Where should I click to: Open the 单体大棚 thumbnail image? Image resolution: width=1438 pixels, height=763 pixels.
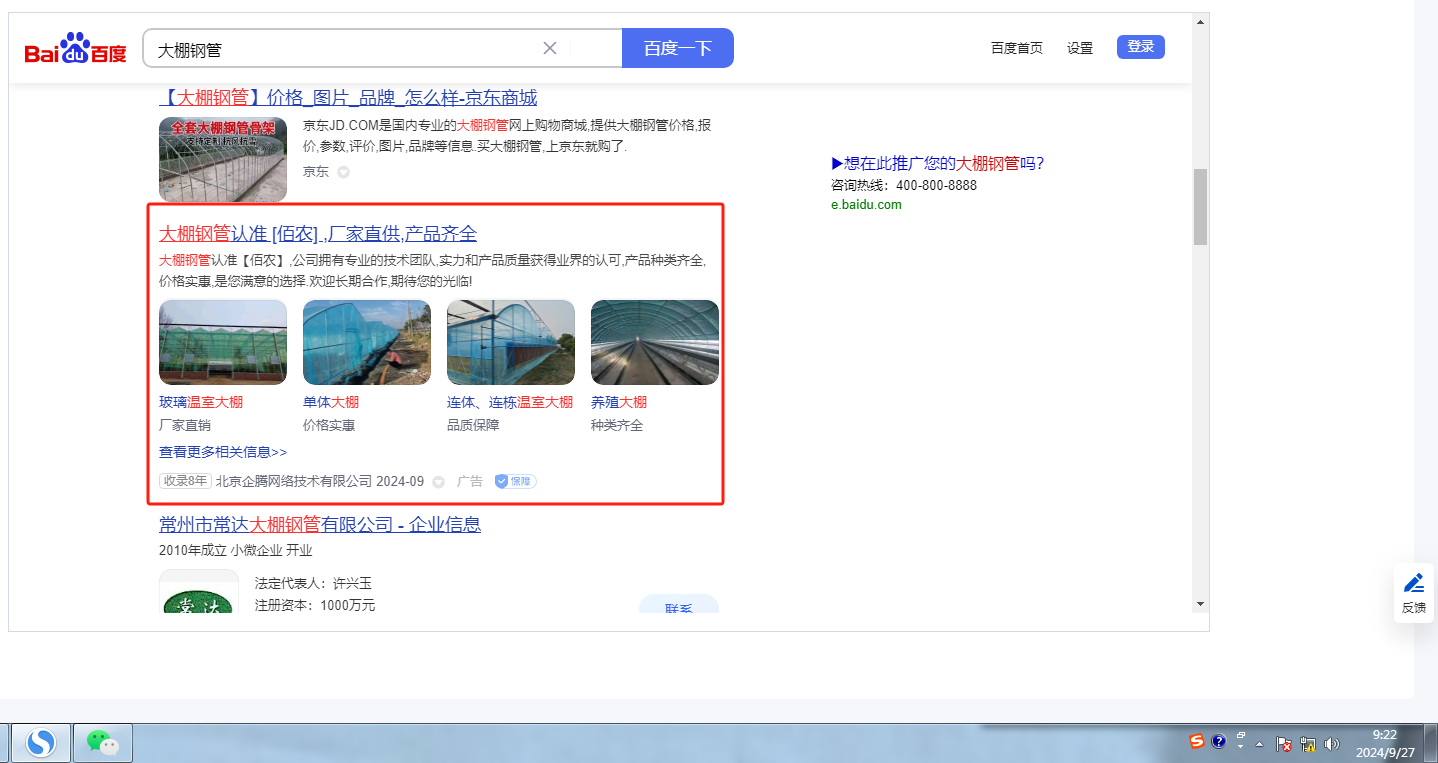(x=367, y=342)
